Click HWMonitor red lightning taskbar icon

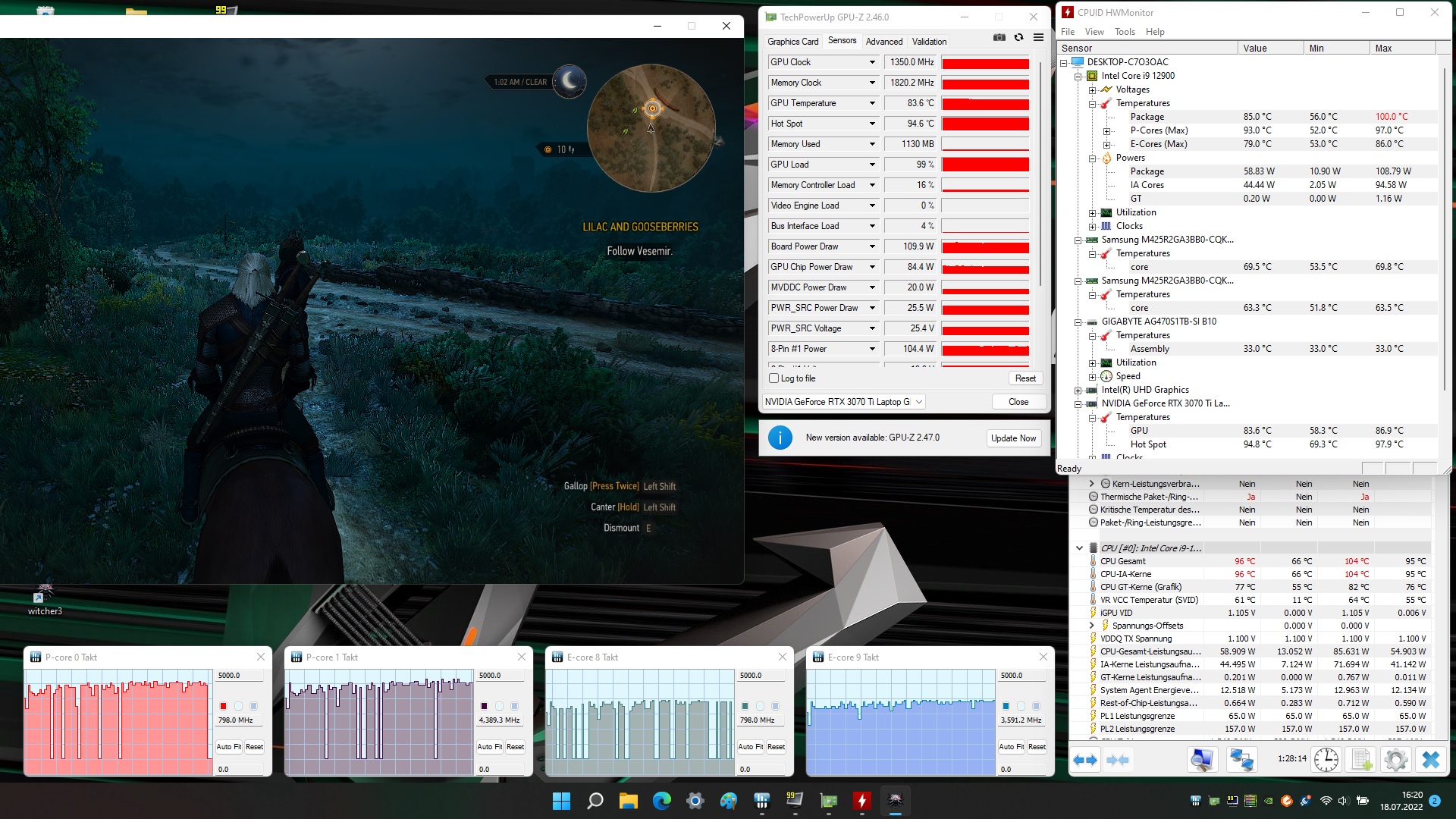(x=862, y=801)
